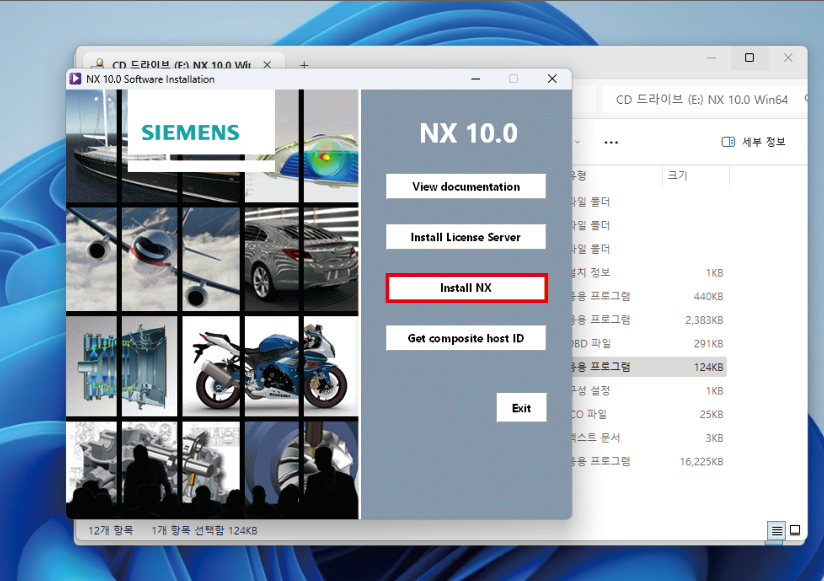Add a new tab in File Explorer
The width and height of the screenshot is (824, 581).
pos(304,65)
